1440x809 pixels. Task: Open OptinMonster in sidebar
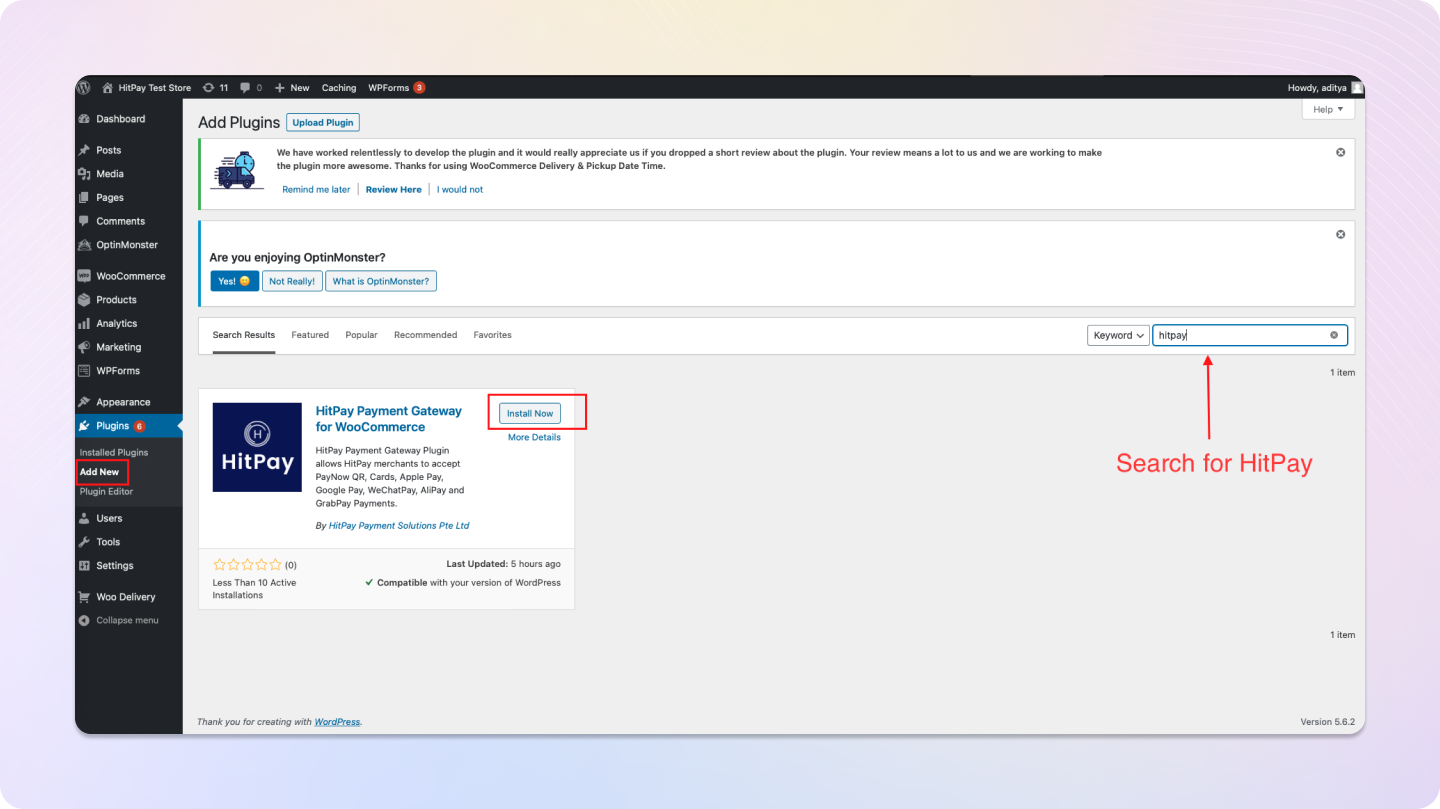click(129, 245)
